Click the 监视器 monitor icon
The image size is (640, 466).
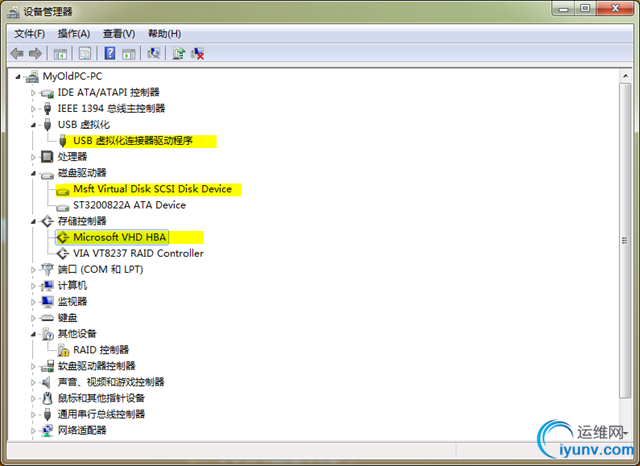pos(47,302)
